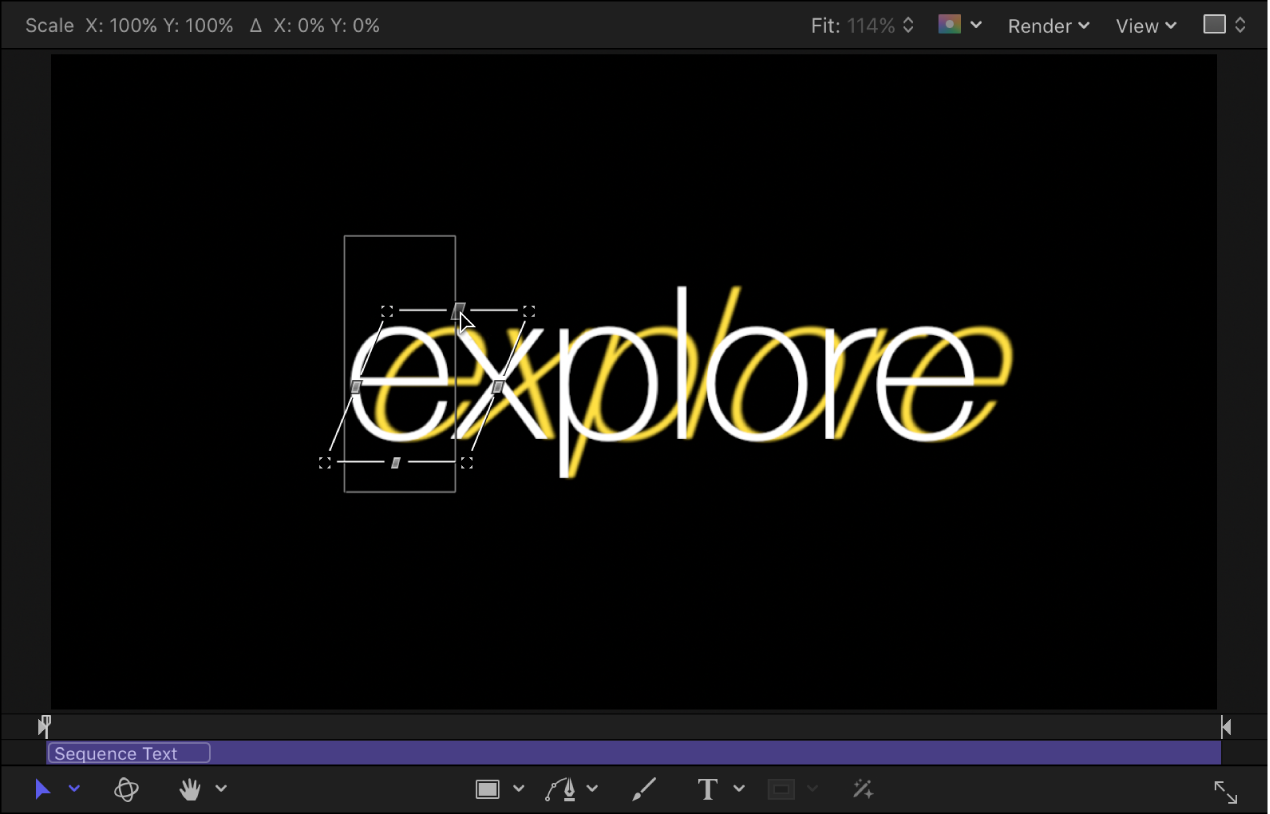Select the Text tool
1270x814 pixels.
click(x=707, y=789)
